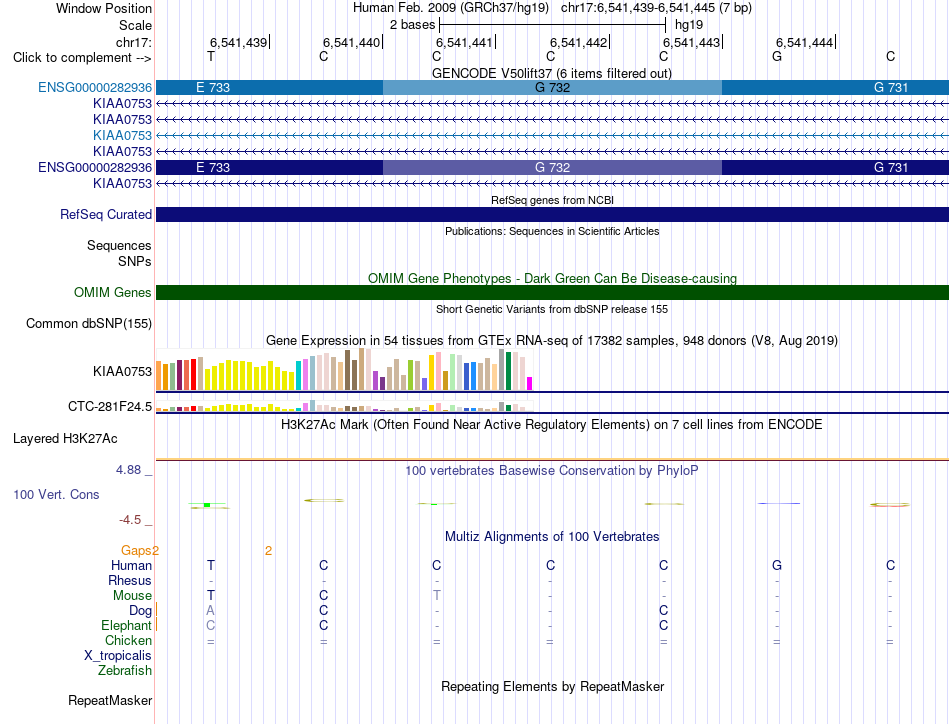Select the light-blue KIAA0753 transcript label

[122, 135]
